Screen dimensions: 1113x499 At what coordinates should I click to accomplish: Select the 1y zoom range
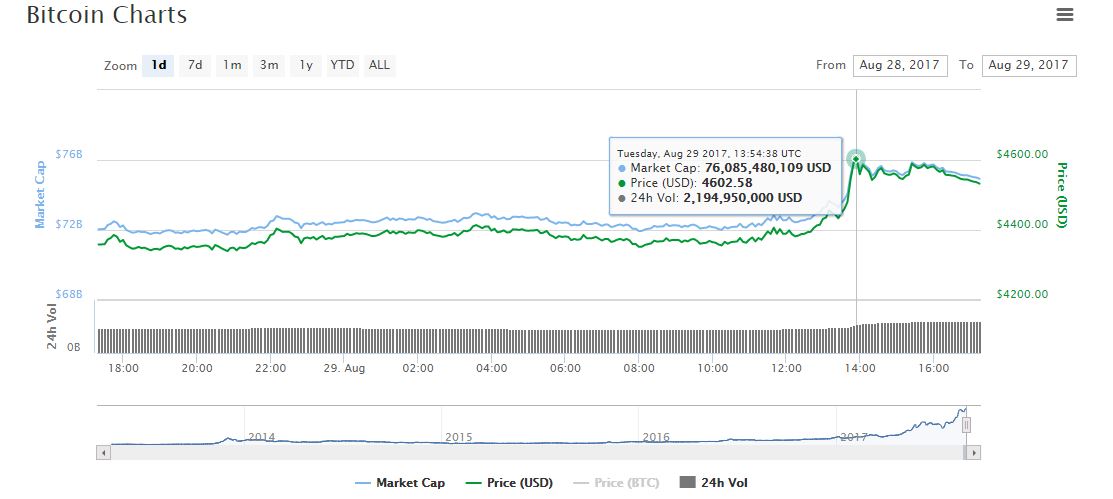tap(306, 65)
